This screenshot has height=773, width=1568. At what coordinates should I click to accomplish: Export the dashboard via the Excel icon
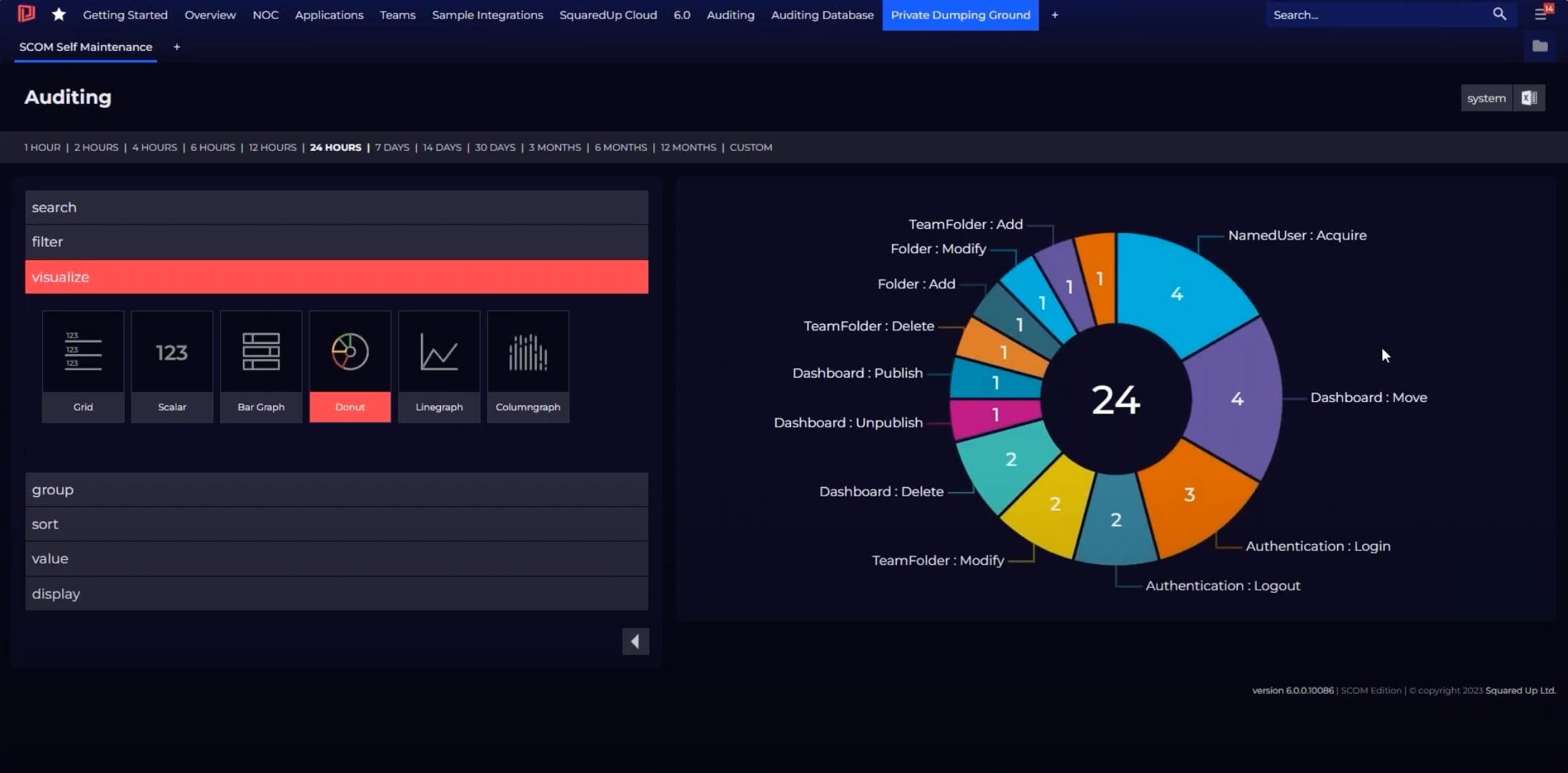click(1529, 98)
